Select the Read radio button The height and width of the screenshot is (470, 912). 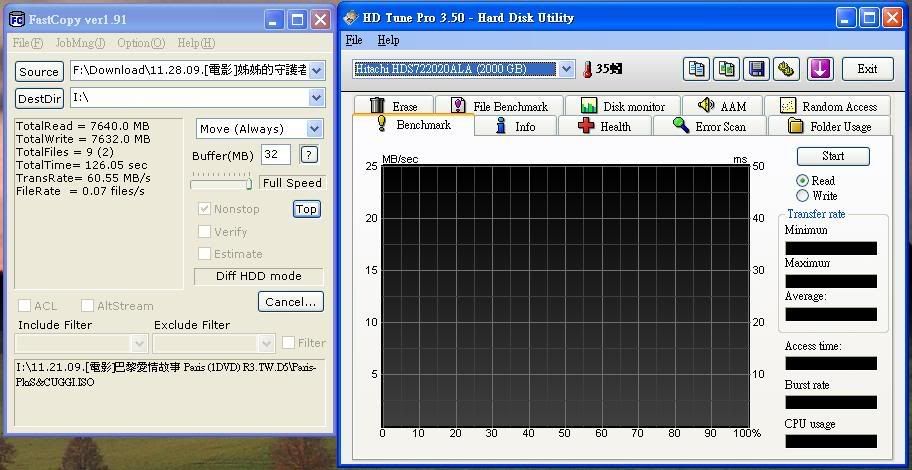tap(803, 180)
